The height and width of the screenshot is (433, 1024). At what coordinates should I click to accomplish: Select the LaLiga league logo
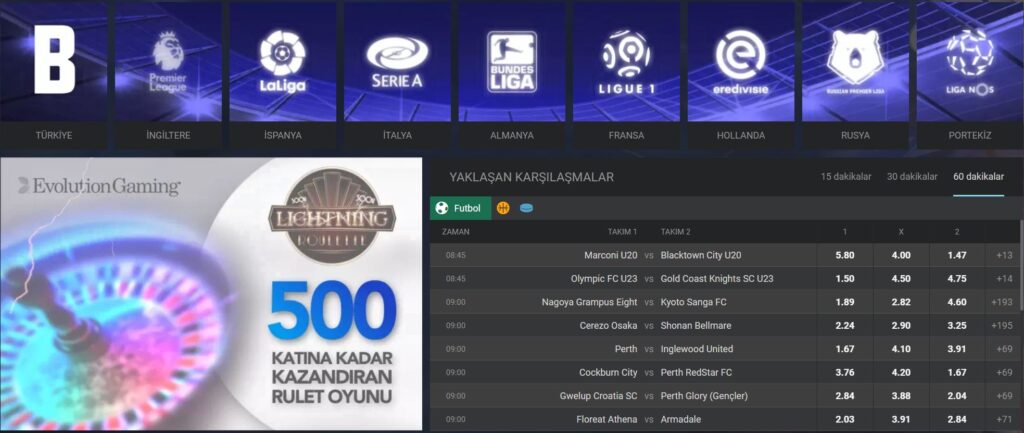(283, 61)
